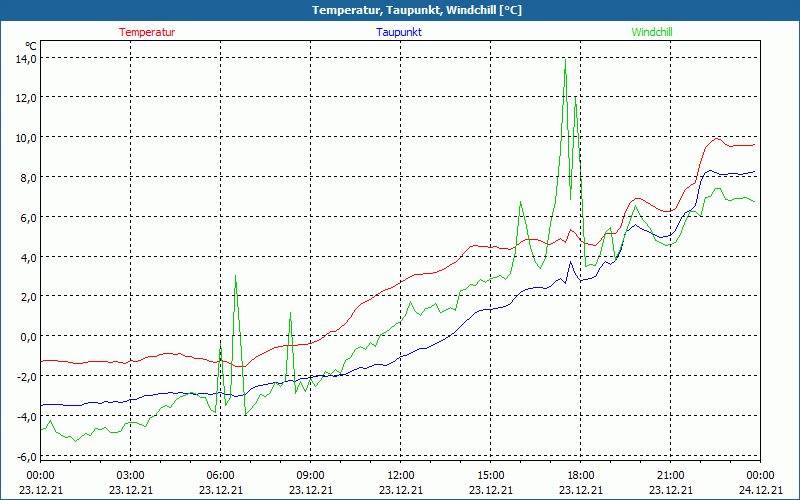Select the 12:00 time label on the x-axis
The image size is (800, 500).
400,475
